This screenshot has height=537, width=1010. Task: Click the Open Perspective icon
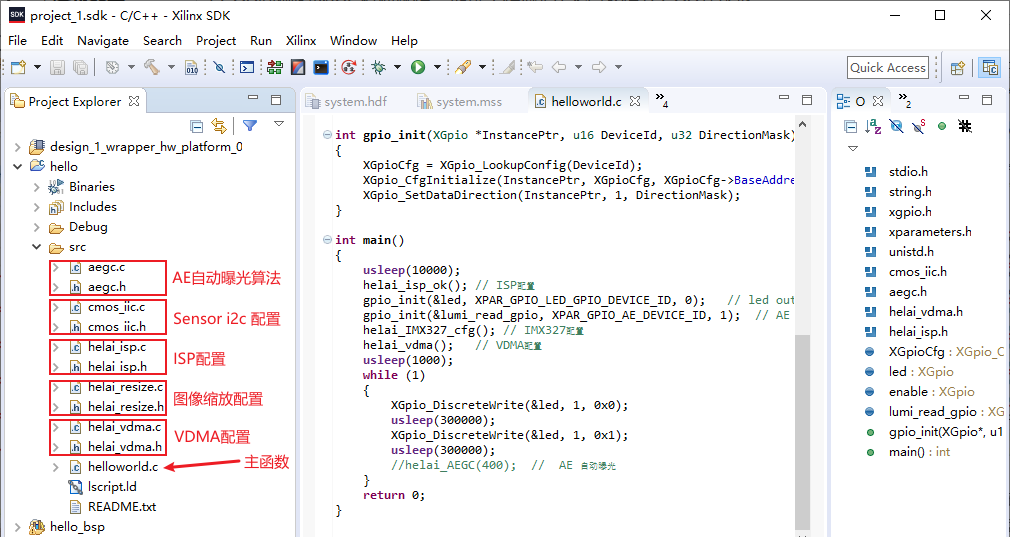958,68
